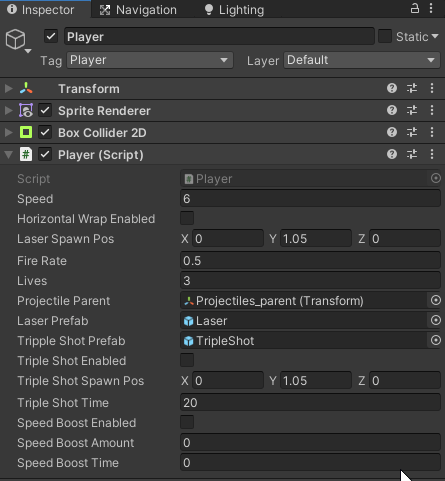Switch to the Lighting tab
This screenshot has height=481, width=445.
click(234, 10)
